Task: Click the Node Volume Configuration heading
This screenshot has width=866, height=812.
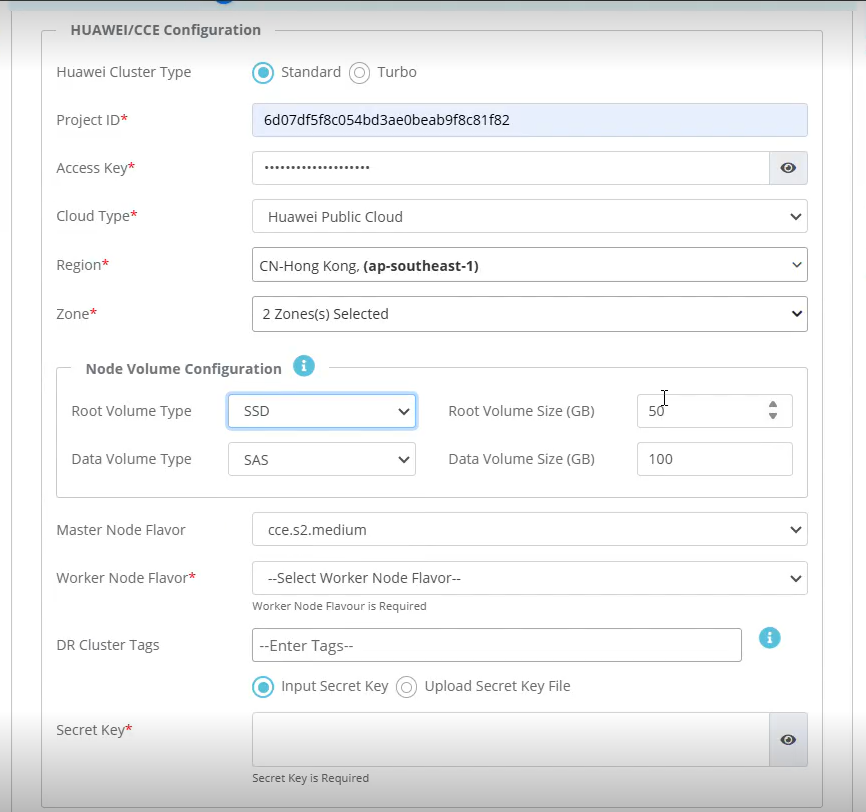Action: [x=184, y=369]
